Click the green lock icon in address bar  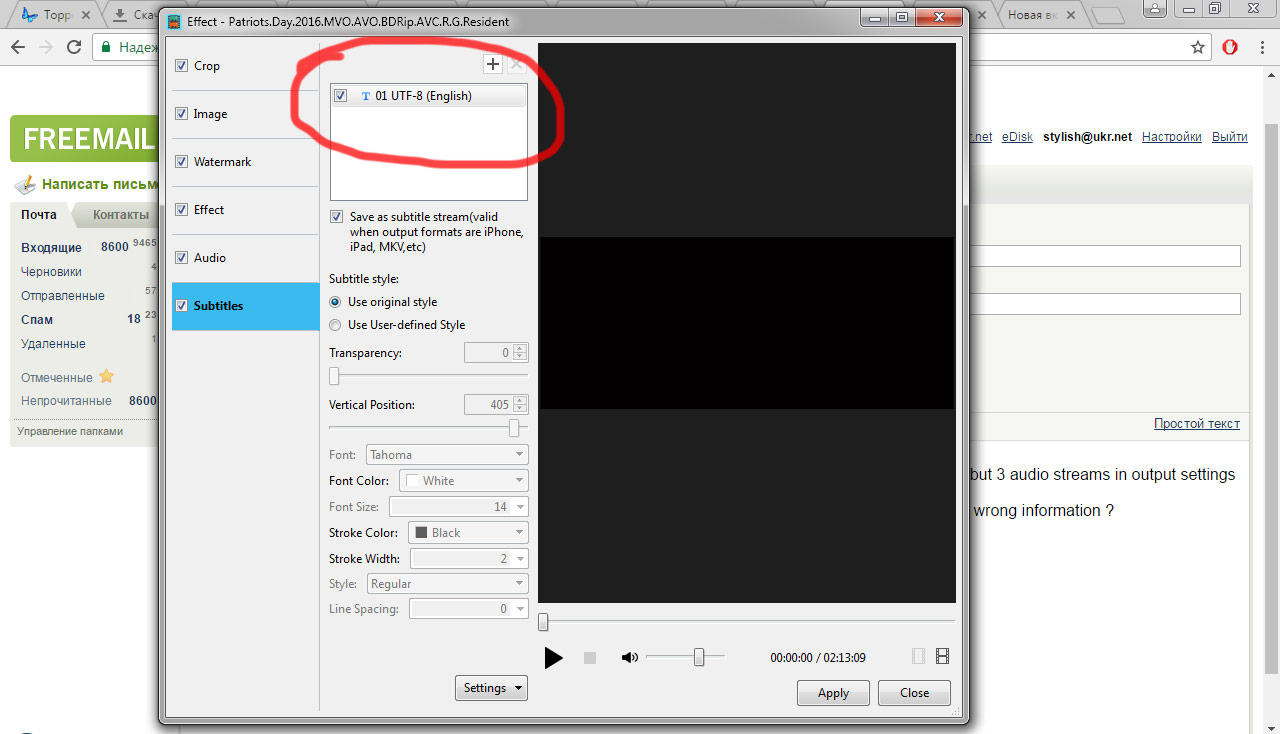pyautogui.click(x=105, y=47)
